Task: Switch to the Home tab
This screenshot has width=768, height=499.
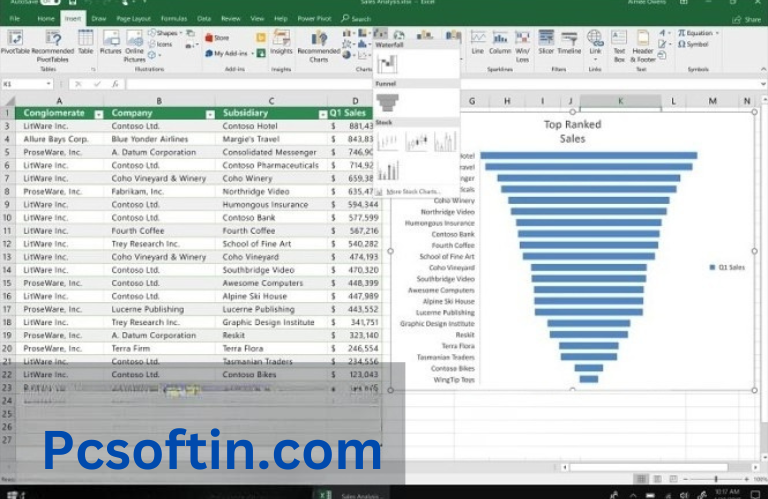Action: pyautogui.click(x=46, y=19)
